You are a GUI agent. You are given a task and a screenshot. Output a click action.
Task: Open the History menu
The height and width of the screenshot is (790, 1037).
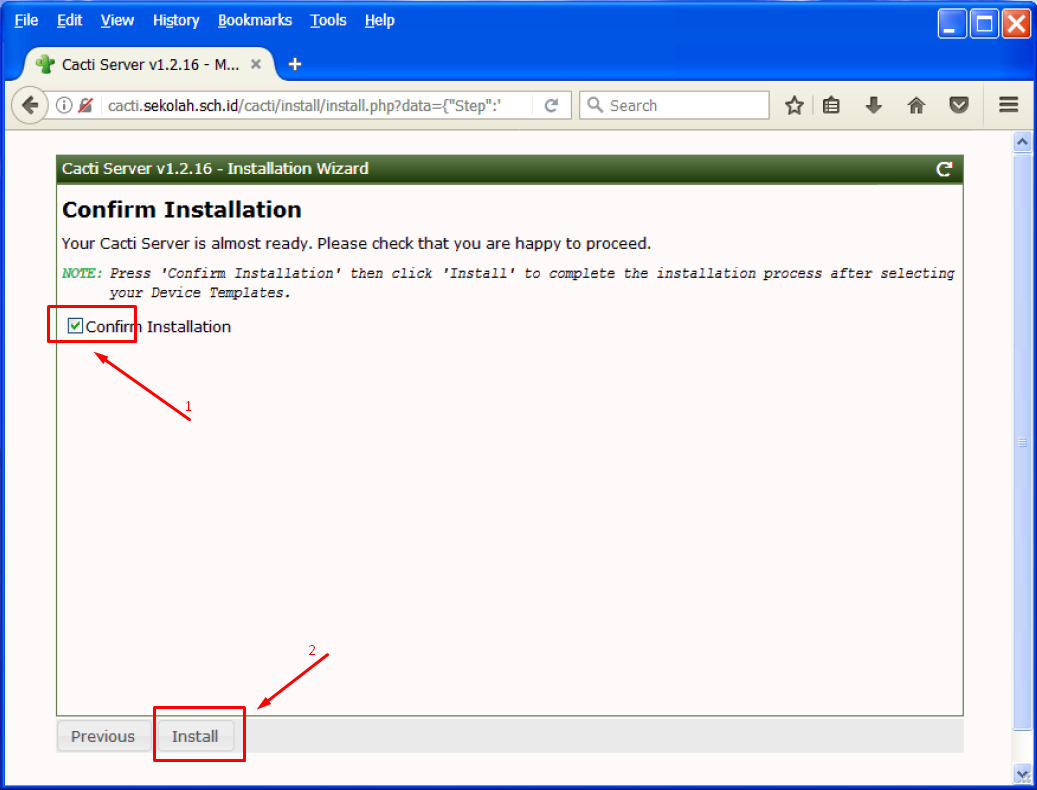tap(176, 20)
